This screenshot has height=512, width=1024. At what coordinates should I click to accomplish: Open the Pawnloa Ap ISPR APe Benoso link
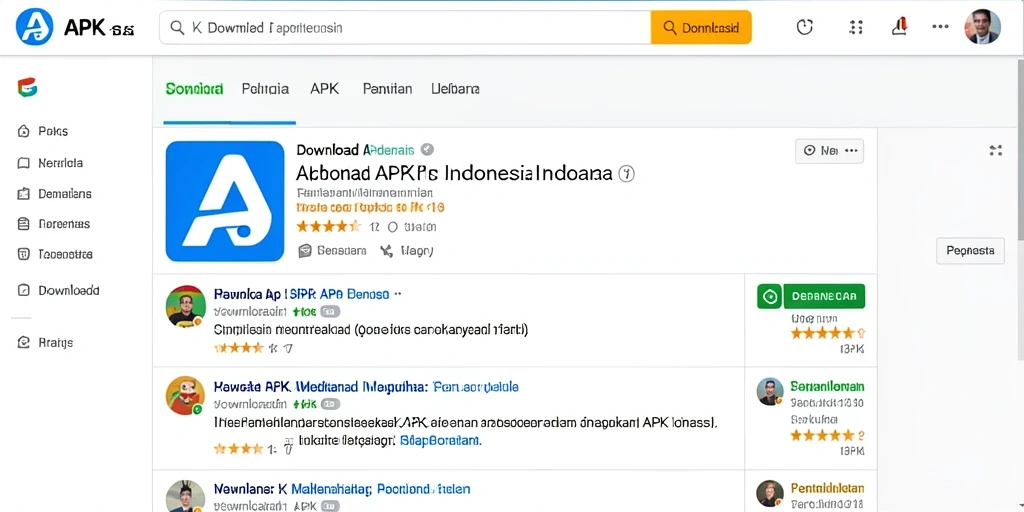click(301, 294)
